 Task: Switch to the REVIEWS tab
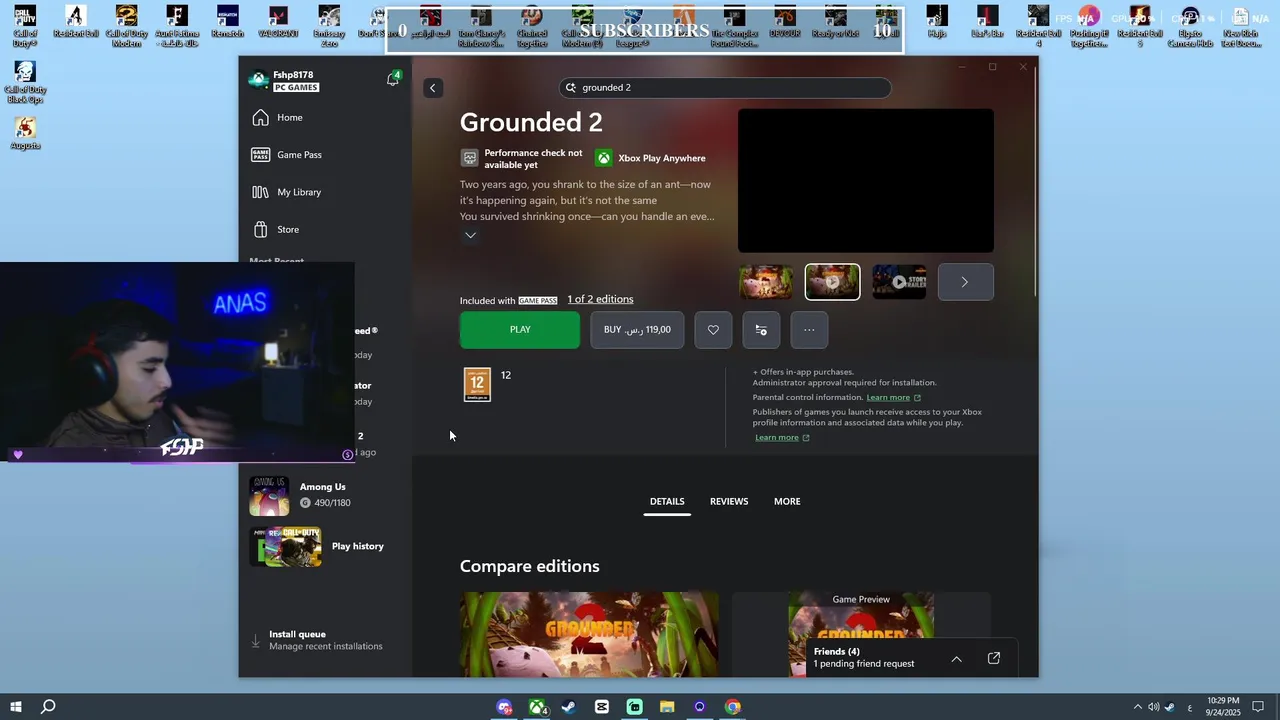coord(729,502)
